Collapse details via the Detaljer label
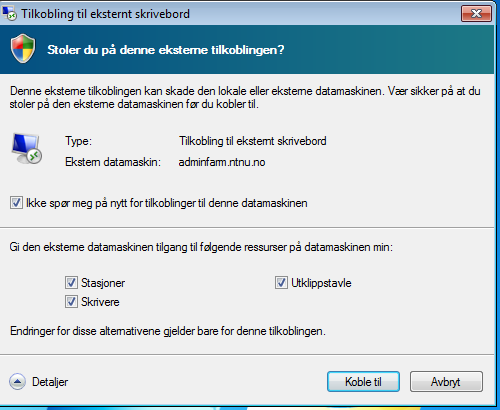This screenshot has height=410, width=500. [50, 382]
